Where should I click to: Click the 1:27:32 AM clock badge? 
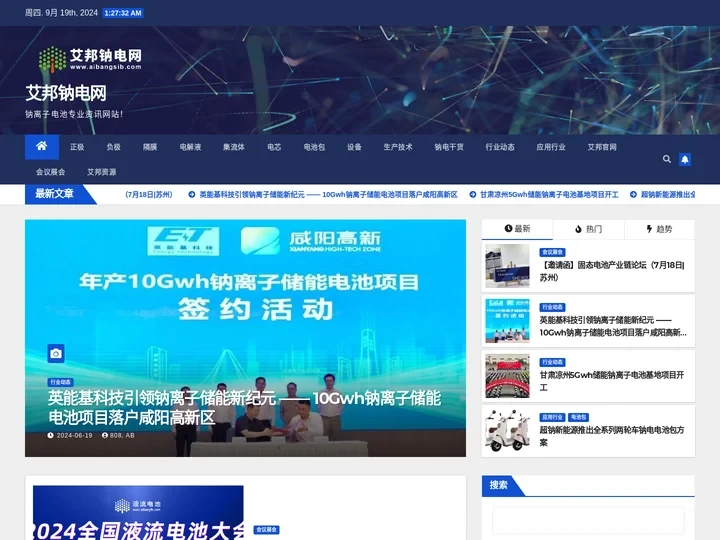(123, 13)
